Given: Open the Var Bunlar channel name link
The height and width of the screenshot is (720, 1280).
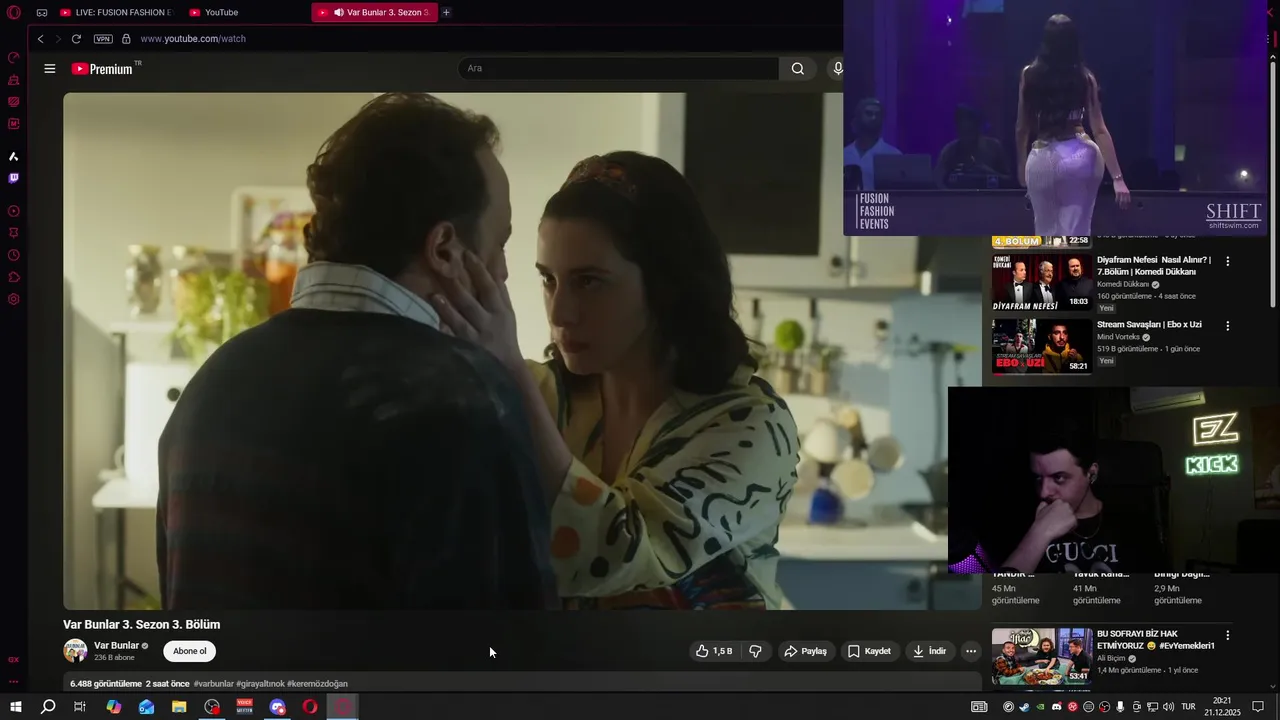Looking at the screenshot, I should (x=116, y=646).
